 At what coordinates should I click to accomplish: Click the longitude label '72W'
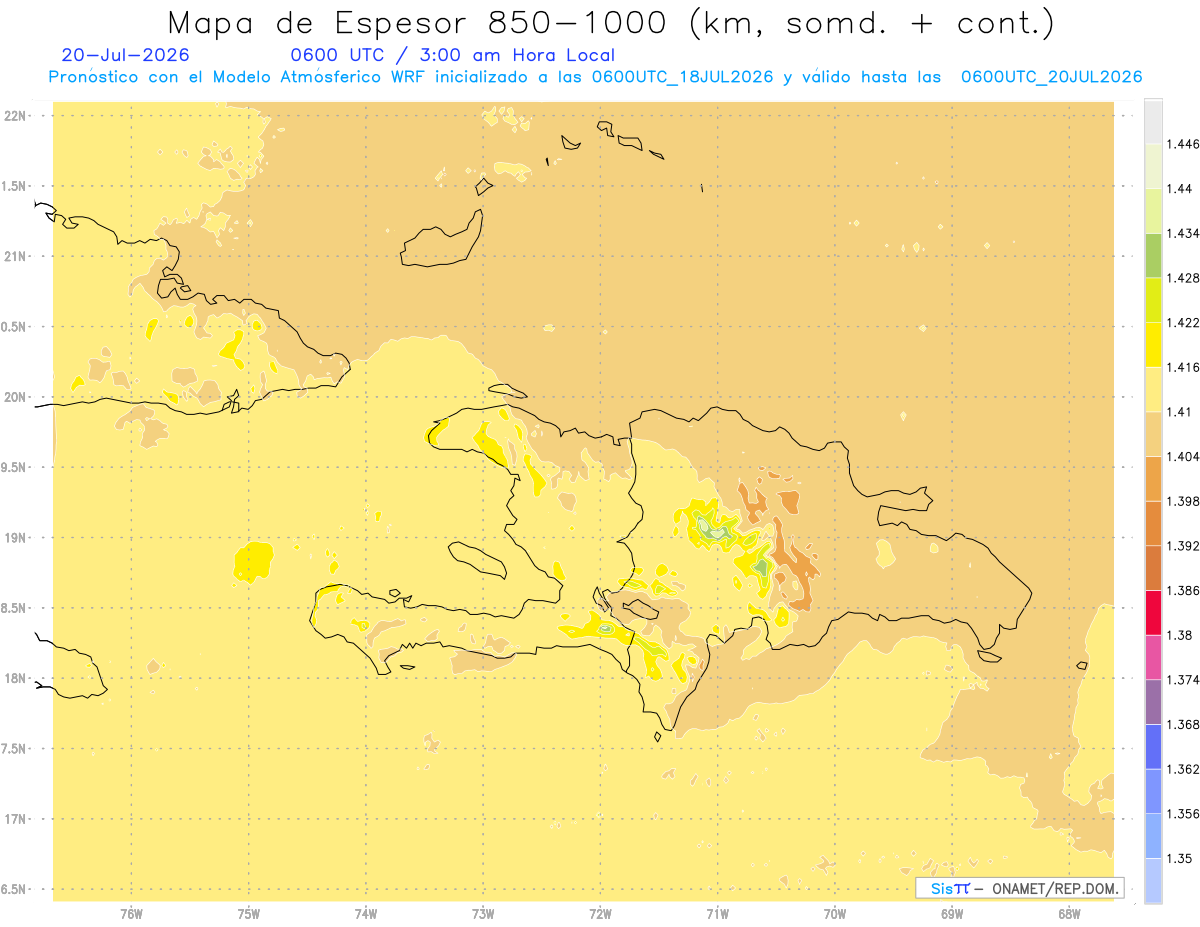pos(600,913)
